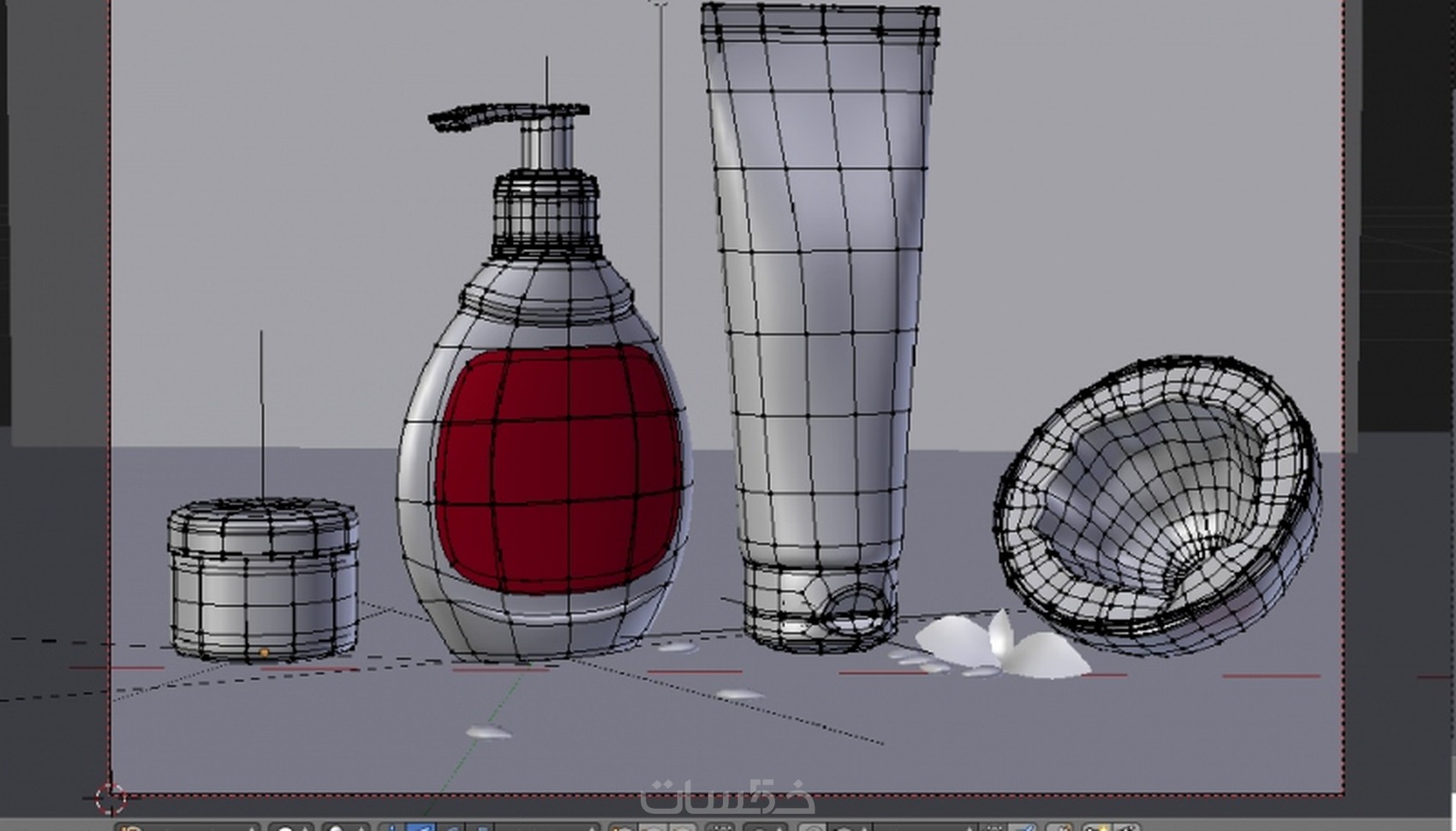Open the object mode dropdown in the 3D header

tap(187, 827)
